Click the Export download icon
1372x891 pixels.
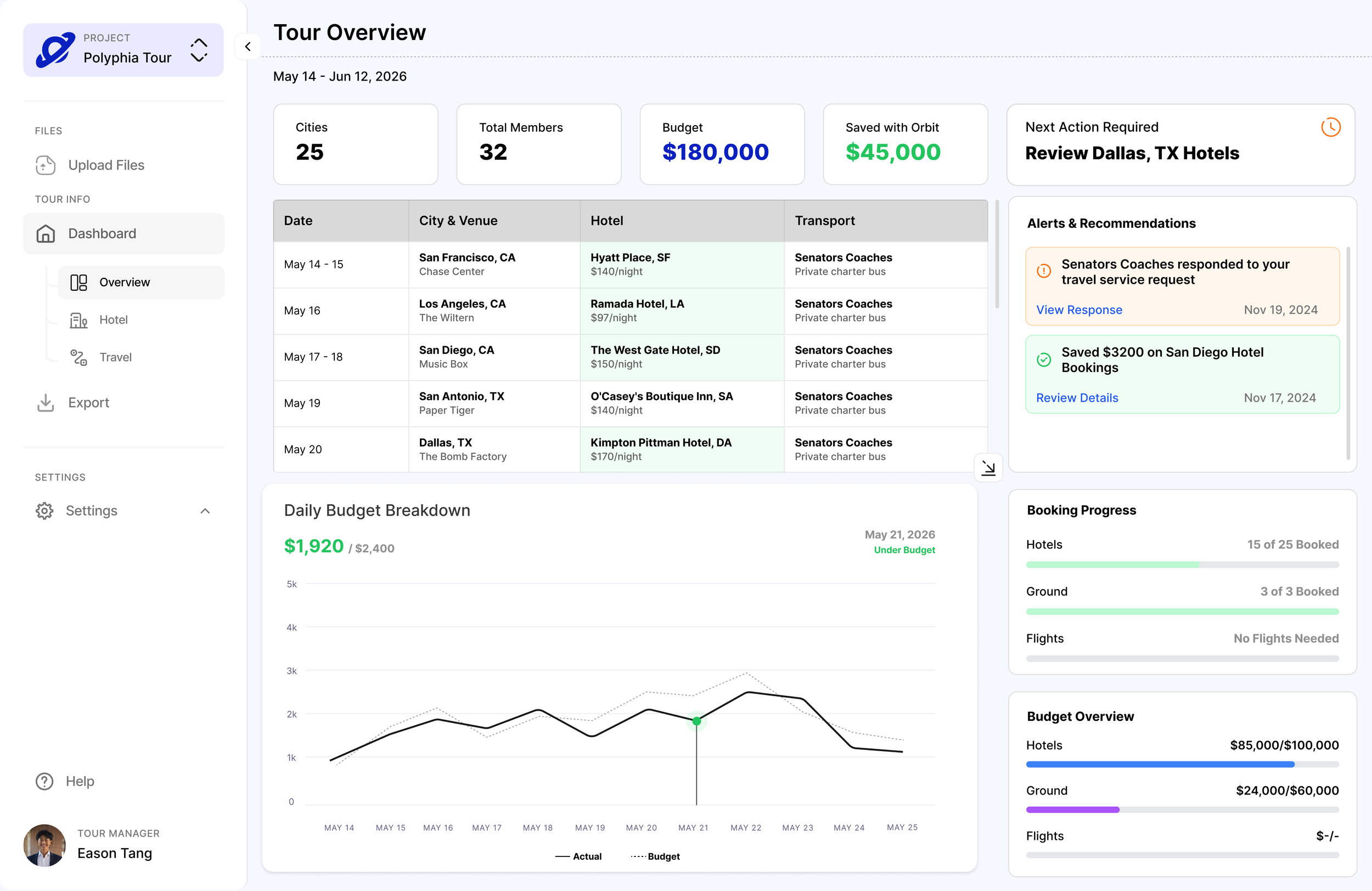(46, 403)
